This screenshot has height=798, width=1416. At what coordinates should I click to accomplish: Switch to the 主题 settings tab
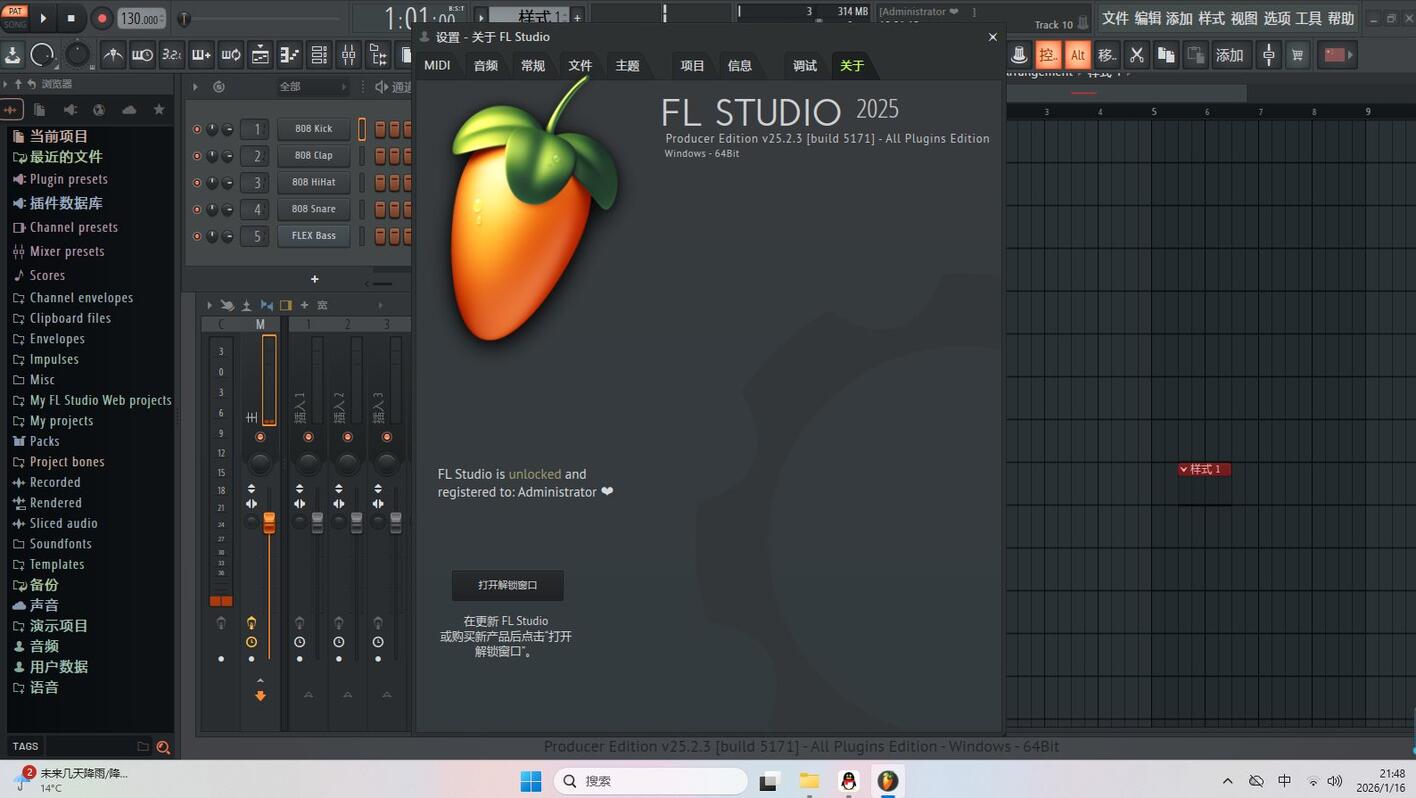point(627,65)
